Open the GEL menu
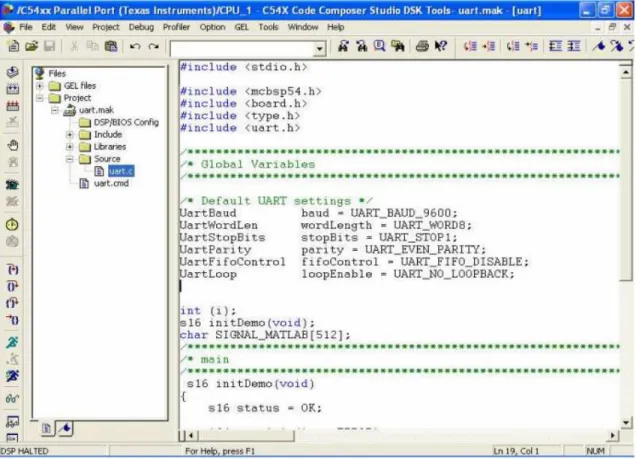The height and width of the screenshot is (459, 639). (x=241, y=27)
